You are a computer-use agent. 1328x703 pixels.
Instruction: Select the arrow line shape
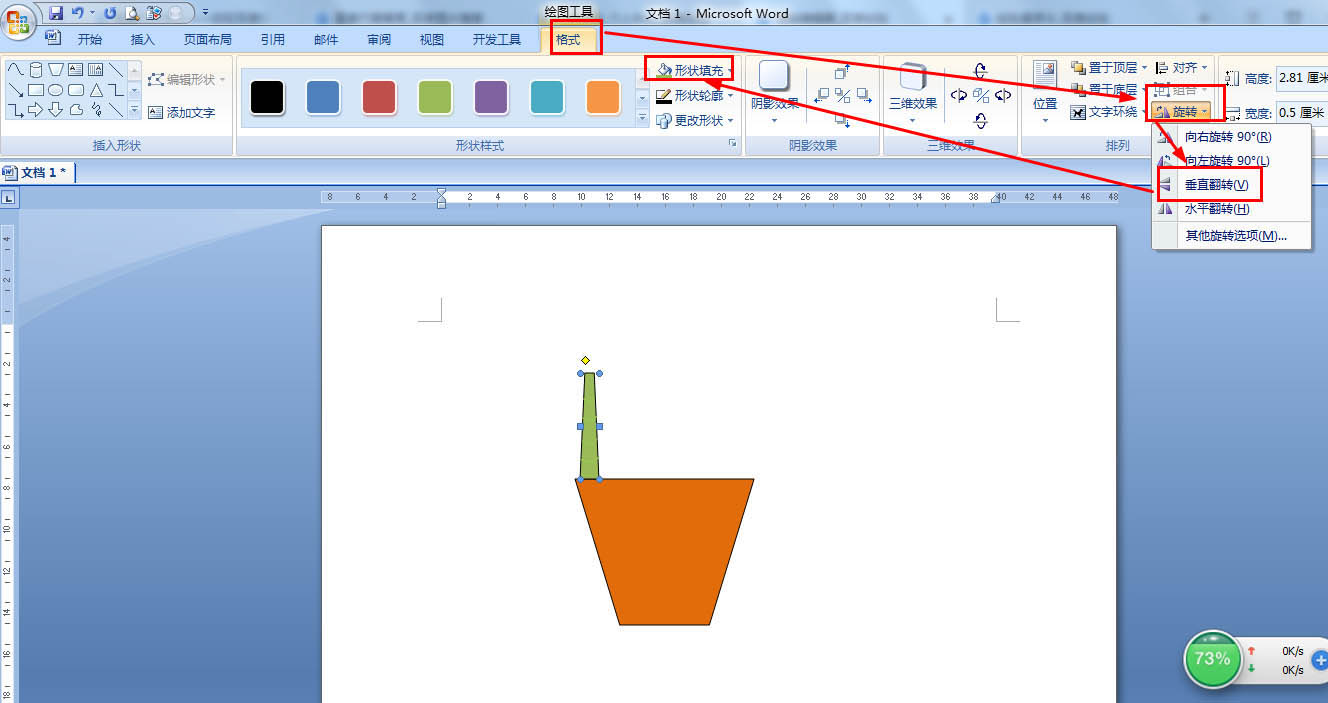click(16, 90)
